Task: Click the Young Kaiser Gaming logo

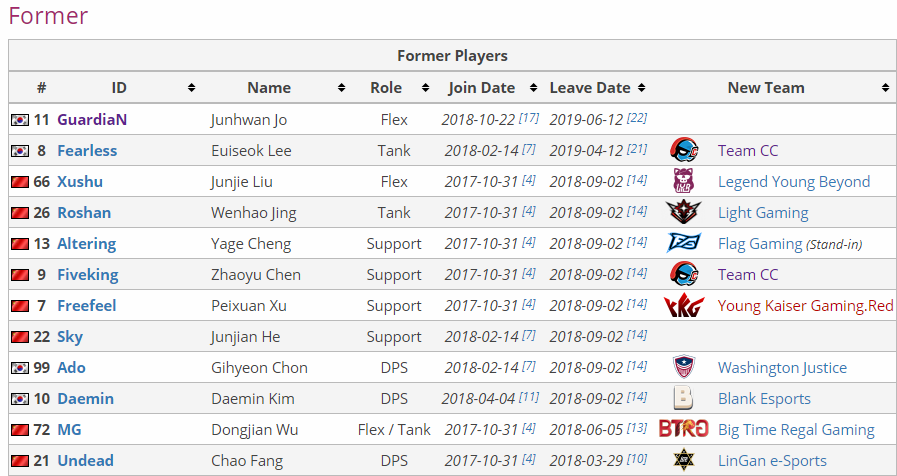Action: [684, 306]
